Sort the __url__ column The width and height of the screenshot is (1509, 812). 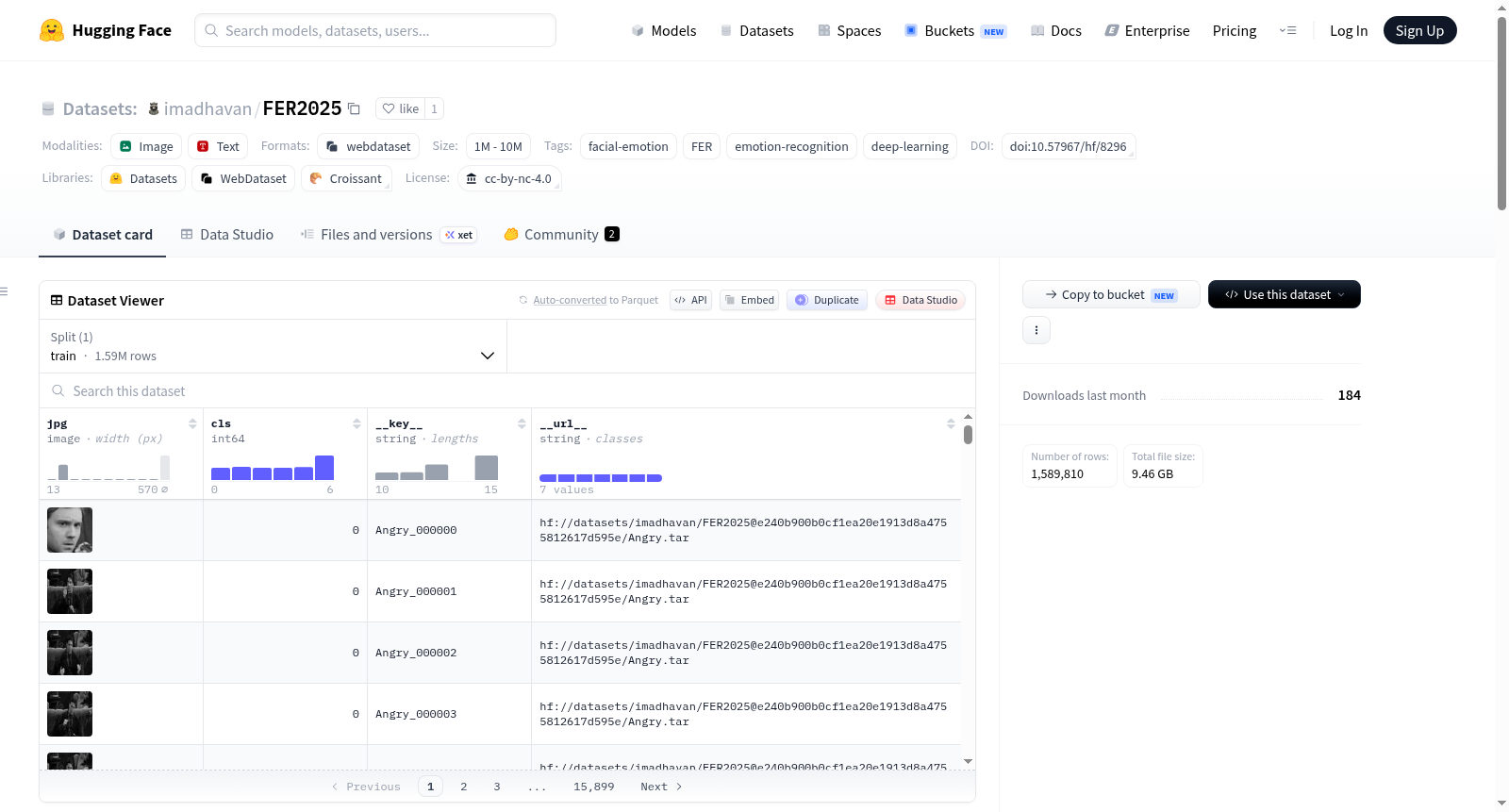coord(951,423)
